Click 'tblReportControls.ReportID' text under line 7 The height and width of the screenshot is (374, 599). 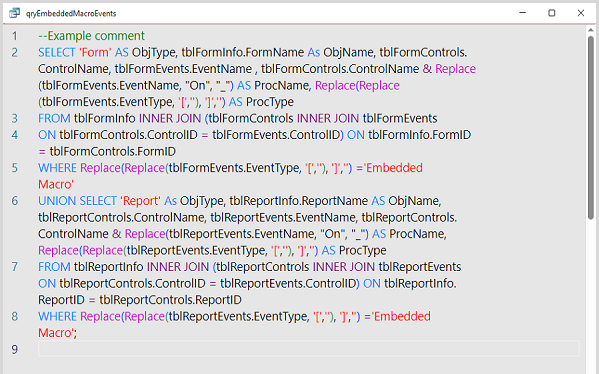(x=170, y=300)
